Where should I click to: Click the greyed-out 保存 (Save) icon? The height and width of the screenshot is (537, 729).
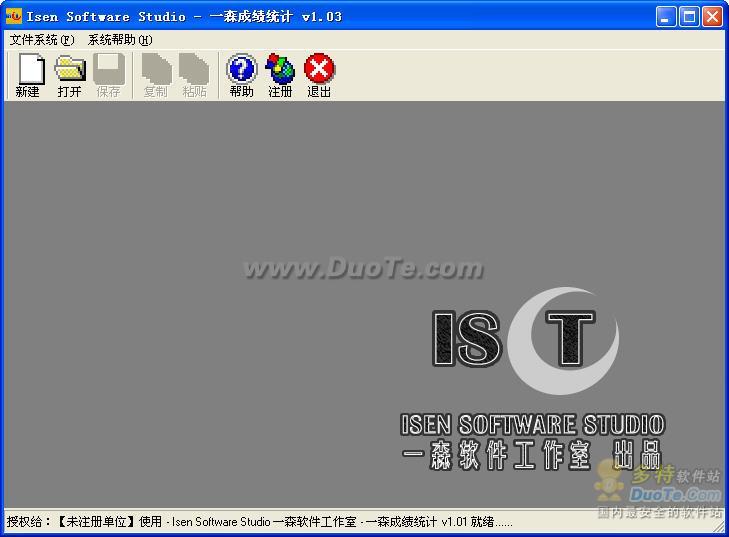109,75
